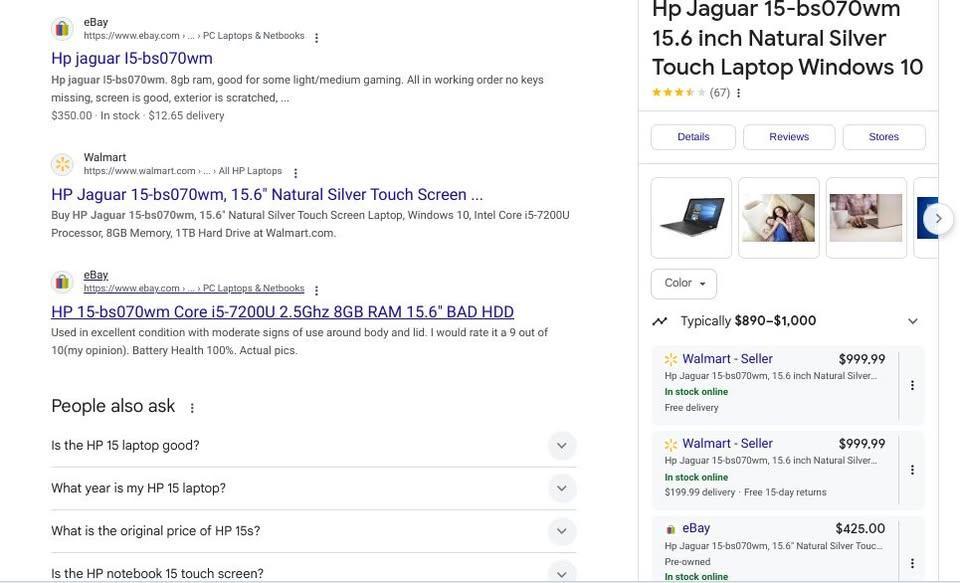Switch to the Details tab

[693, 137]
